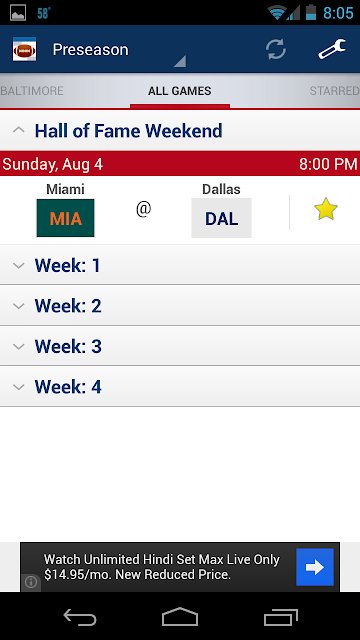Screen dimensions: 360x640
Task: Switch to the Starred tab
Action: [x=334, y=91]
